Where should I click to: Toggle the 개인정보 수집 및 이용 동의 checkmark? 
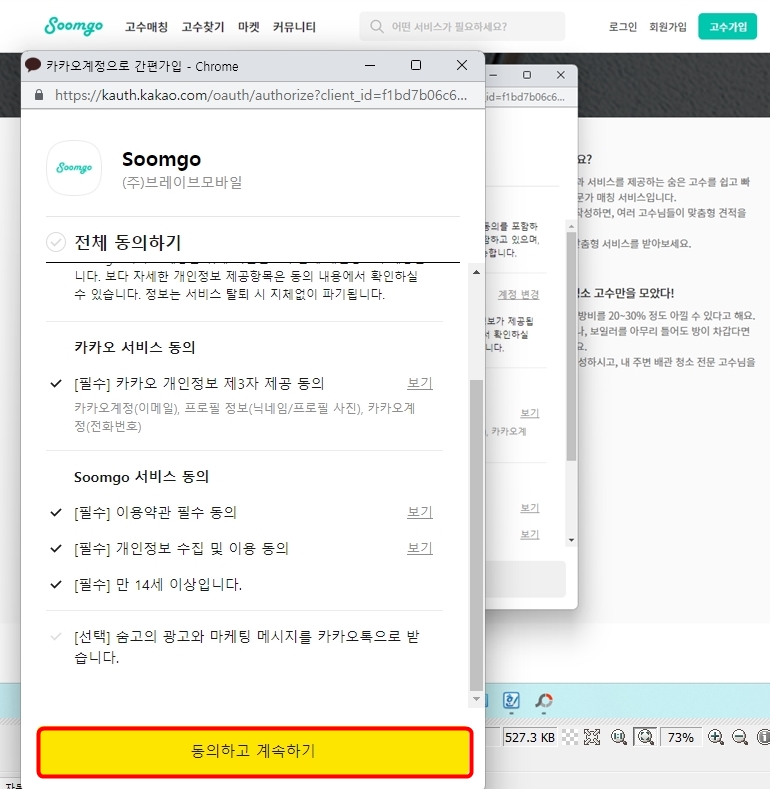click(x=56, y=548)
